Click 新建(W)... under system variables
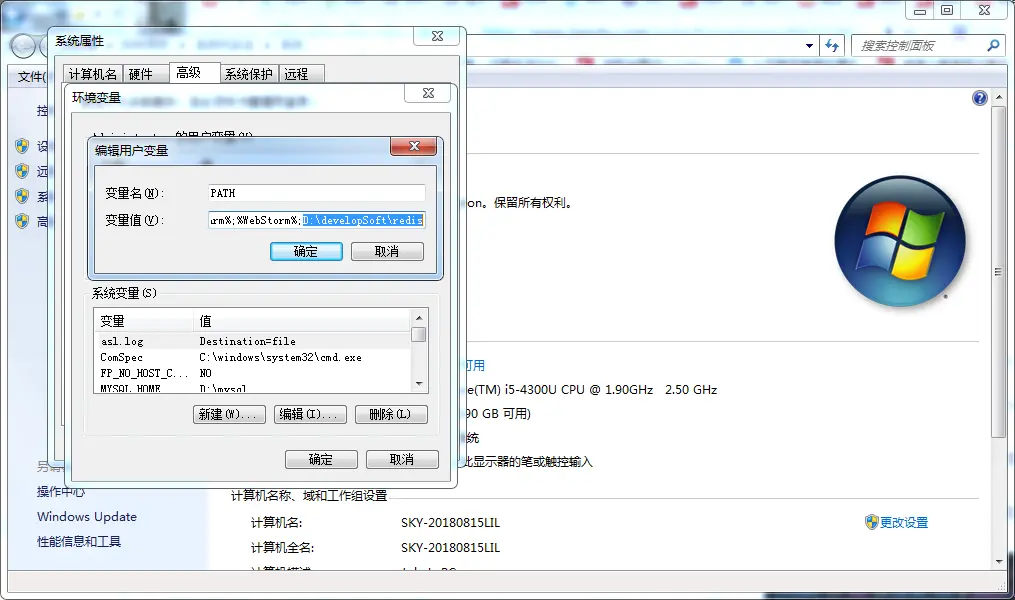Viewport: 1015px width, 600px height. tap(229, 414)
